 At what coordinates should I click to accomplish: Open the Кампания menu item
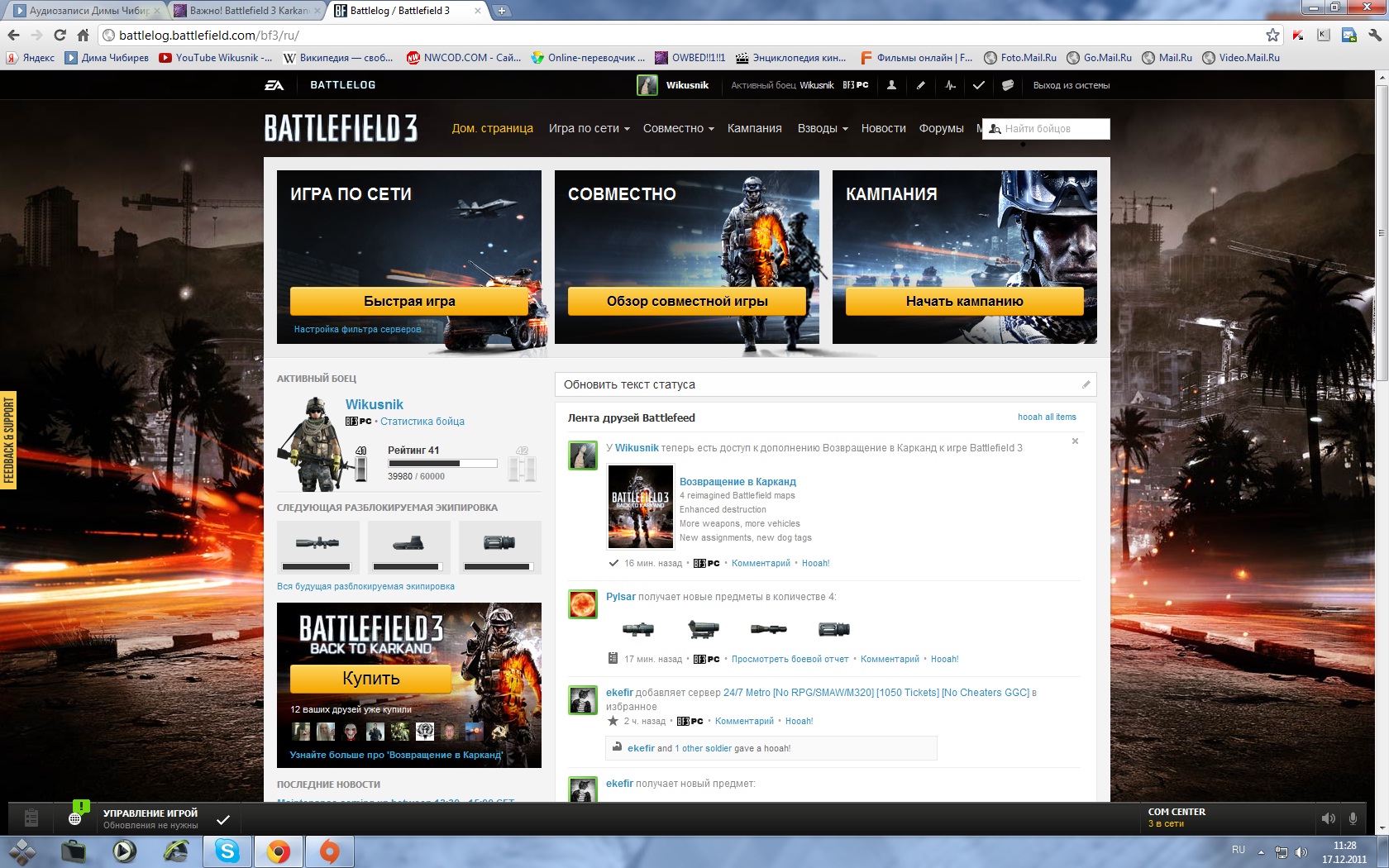click(754, 128)
